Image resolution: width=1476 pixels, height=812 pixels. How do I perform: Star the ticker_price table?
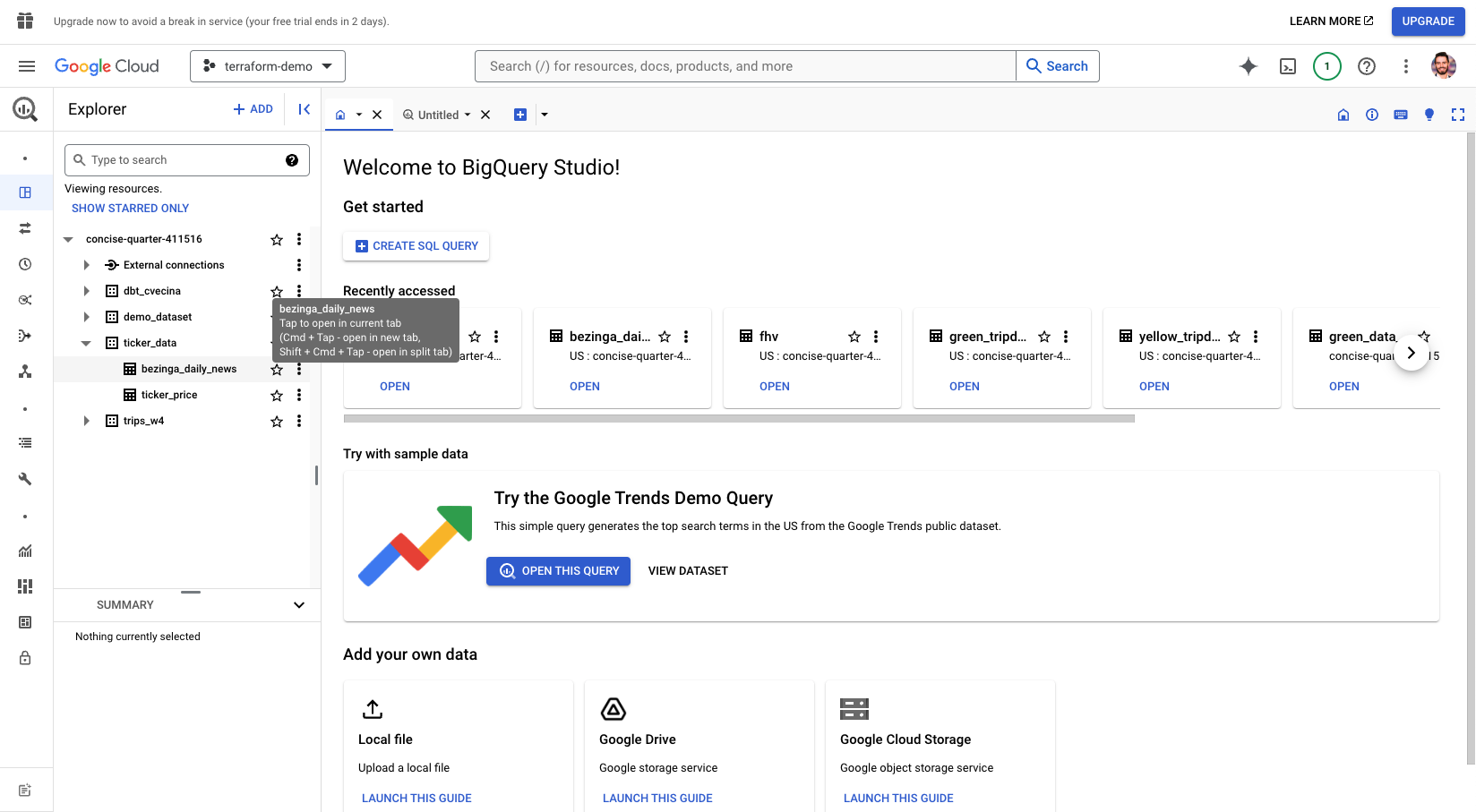(x=277, y=396)
